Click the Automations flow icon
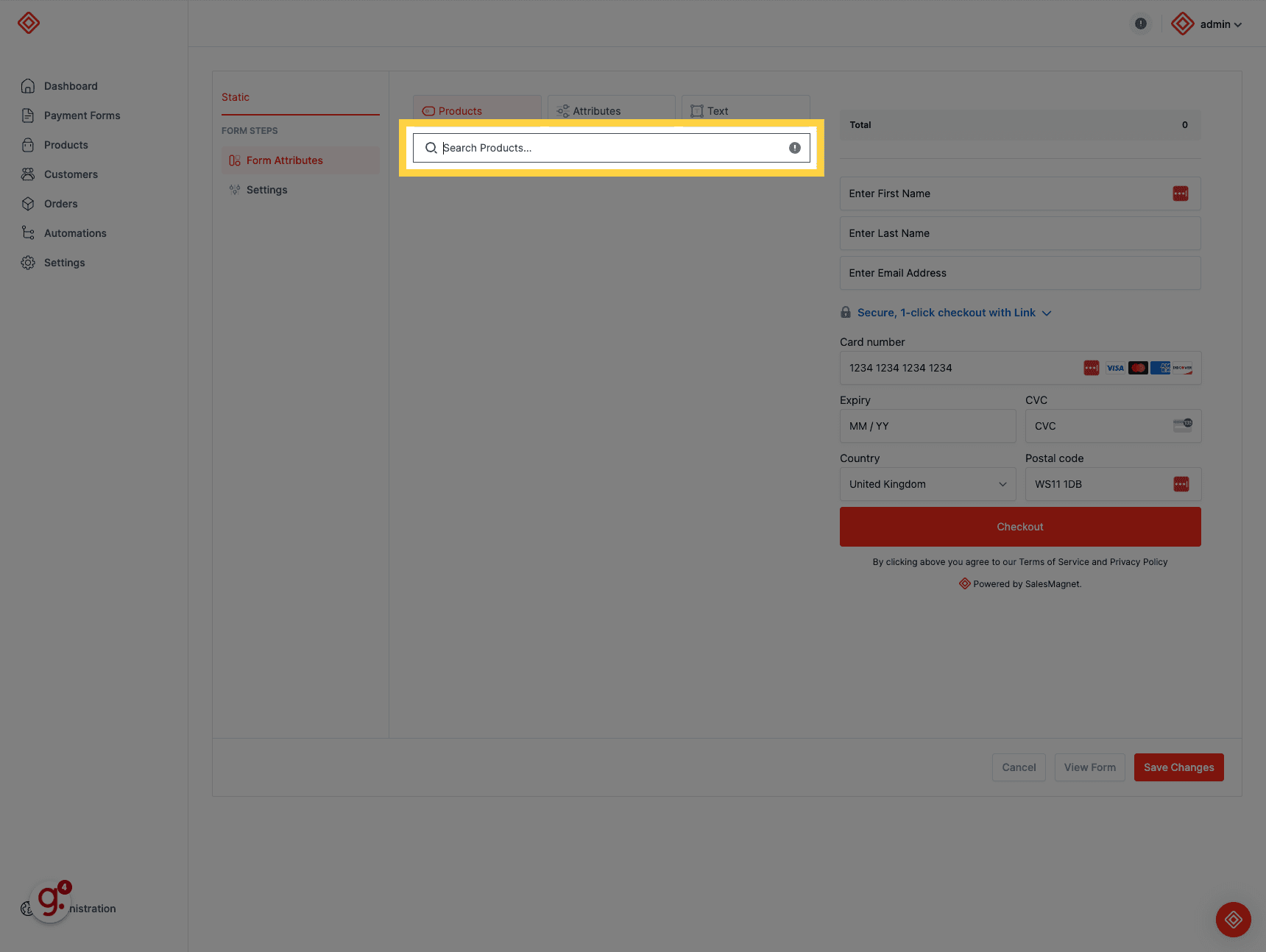This screenshot has height=952, width=1266. click(x=28, y=233)
